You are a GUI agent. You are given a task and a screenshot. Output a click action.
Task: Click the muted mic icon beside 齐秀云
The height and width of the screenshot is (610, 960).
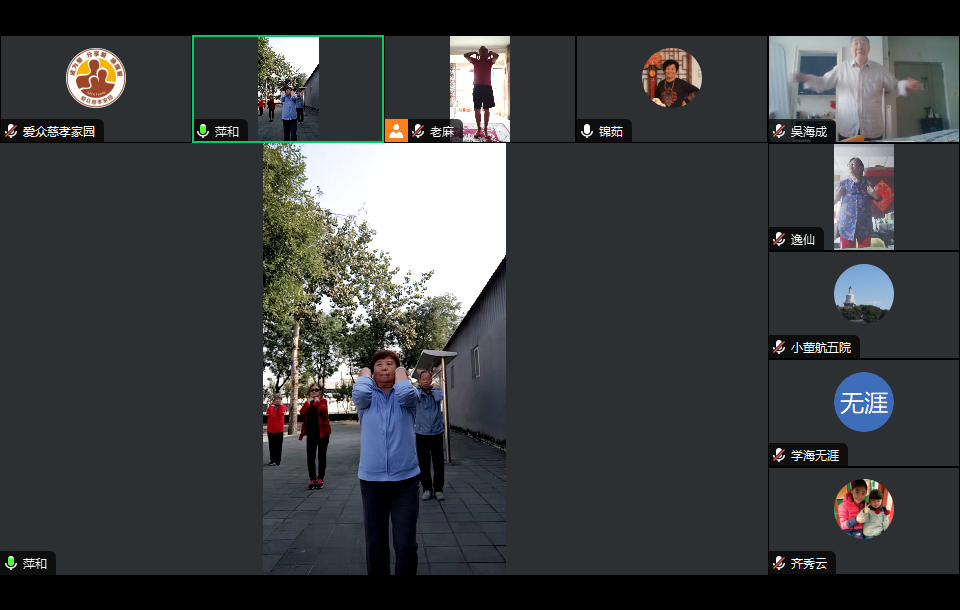coord(779,563)
